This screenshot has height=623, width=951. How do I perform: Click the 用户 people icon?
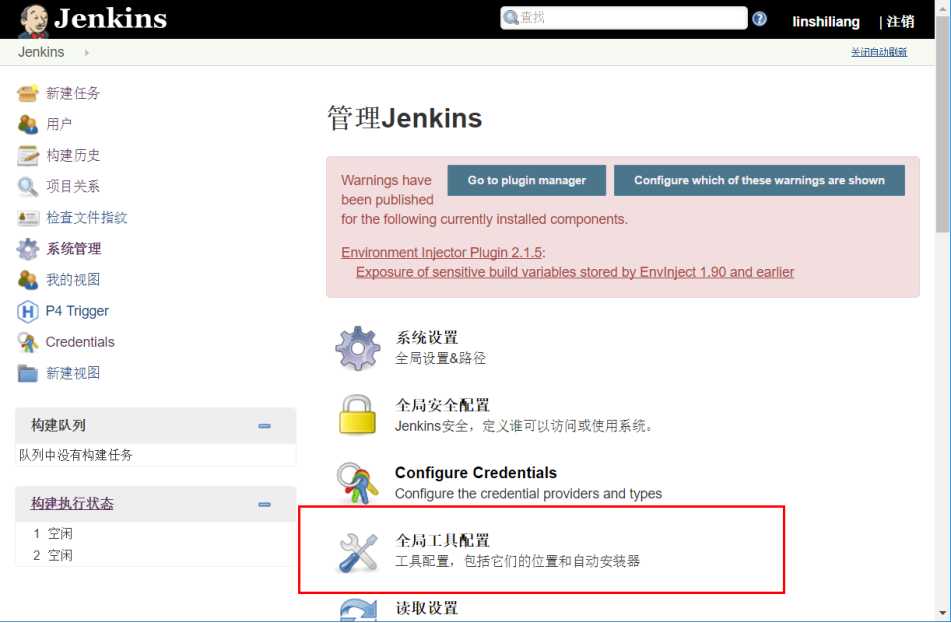28,124
